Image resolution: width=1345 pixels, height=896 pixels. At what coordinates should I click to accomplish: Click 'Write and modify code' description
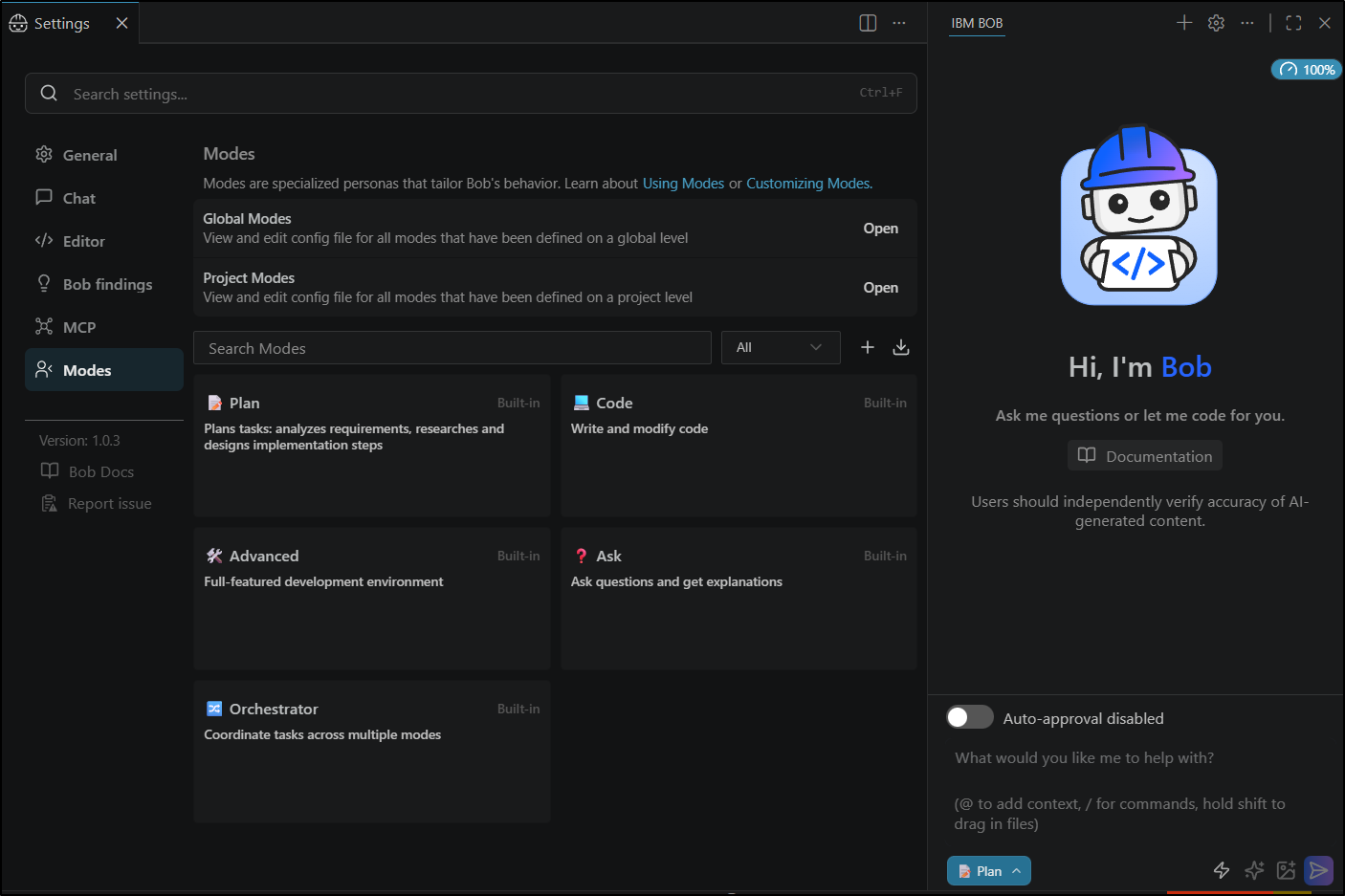tap(639, 428)
